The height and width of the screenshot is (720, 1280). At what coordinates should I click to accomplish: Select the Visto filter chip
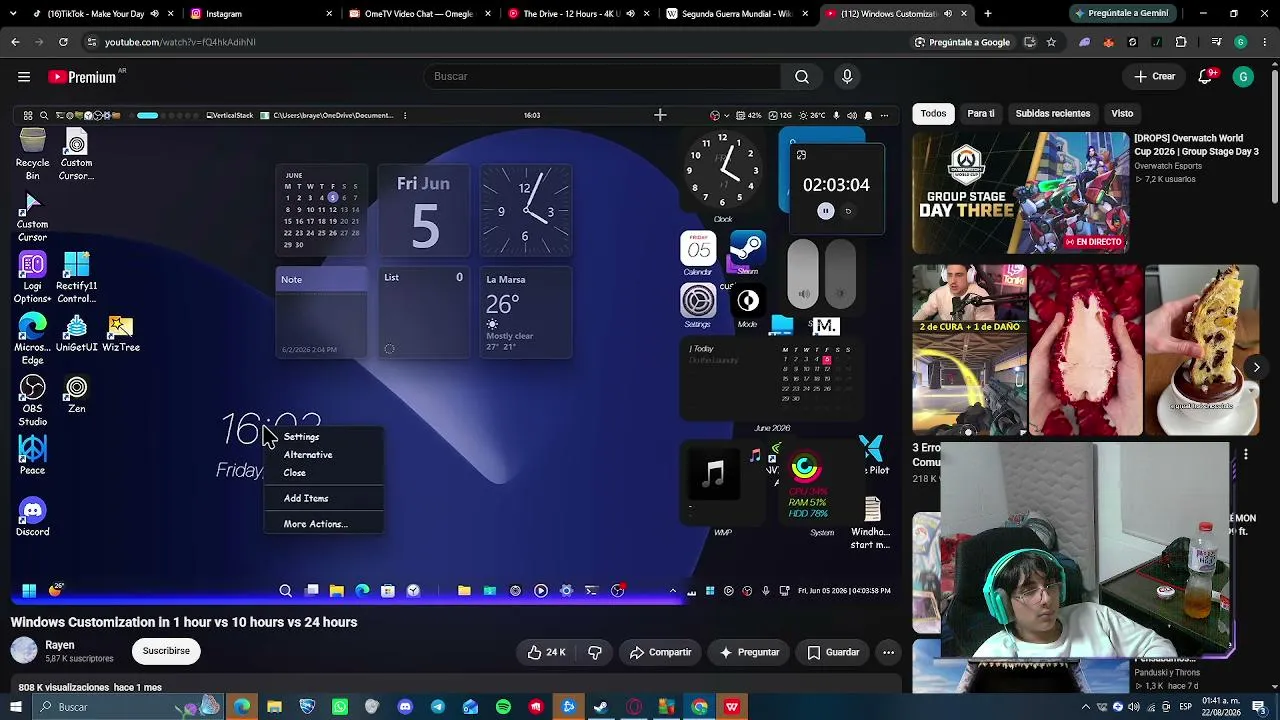point(1122,114)
